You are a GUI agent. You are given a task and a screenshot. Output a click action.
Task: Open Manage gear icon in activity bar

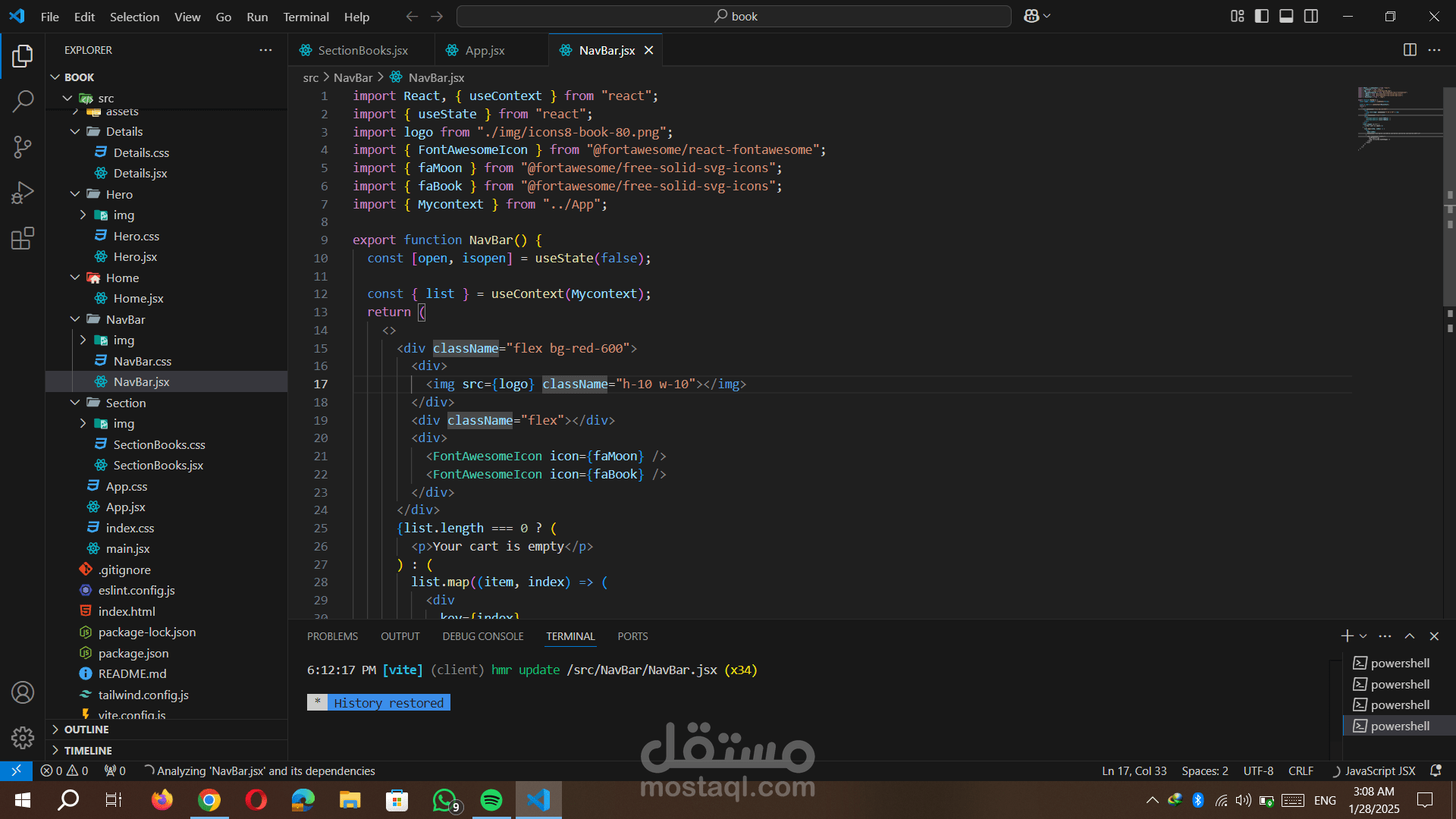click(23, 737)
